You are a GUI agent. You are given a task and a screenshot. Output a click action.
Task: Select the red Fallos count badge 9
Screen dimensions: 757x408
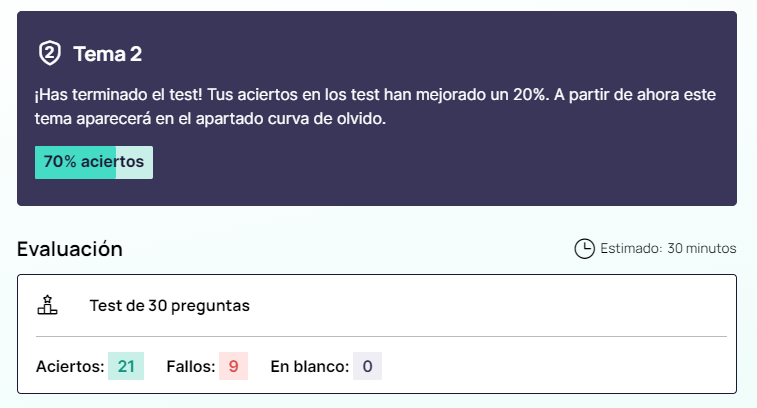233,367
